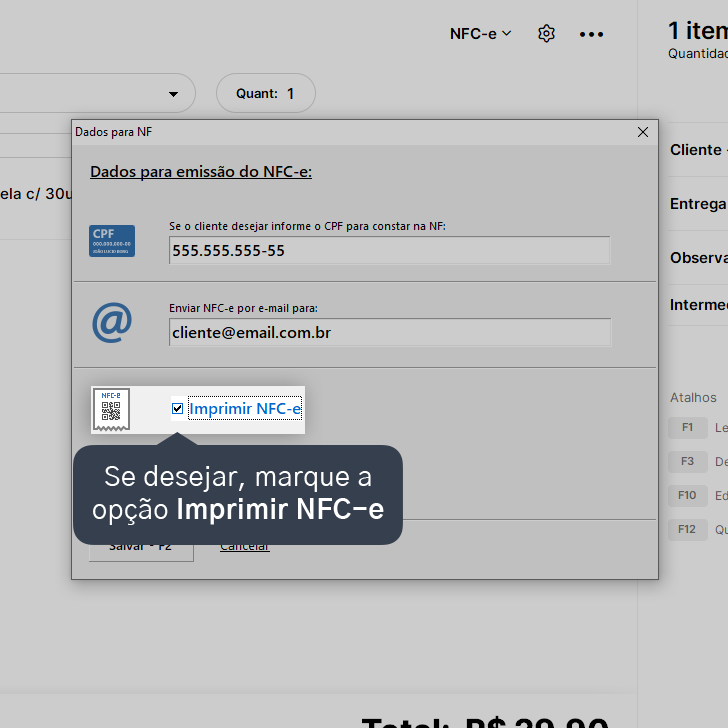The height and width of the screenshot is (728, 728).
Task: Click the @ e-mail icon
Action: point(112,323)
